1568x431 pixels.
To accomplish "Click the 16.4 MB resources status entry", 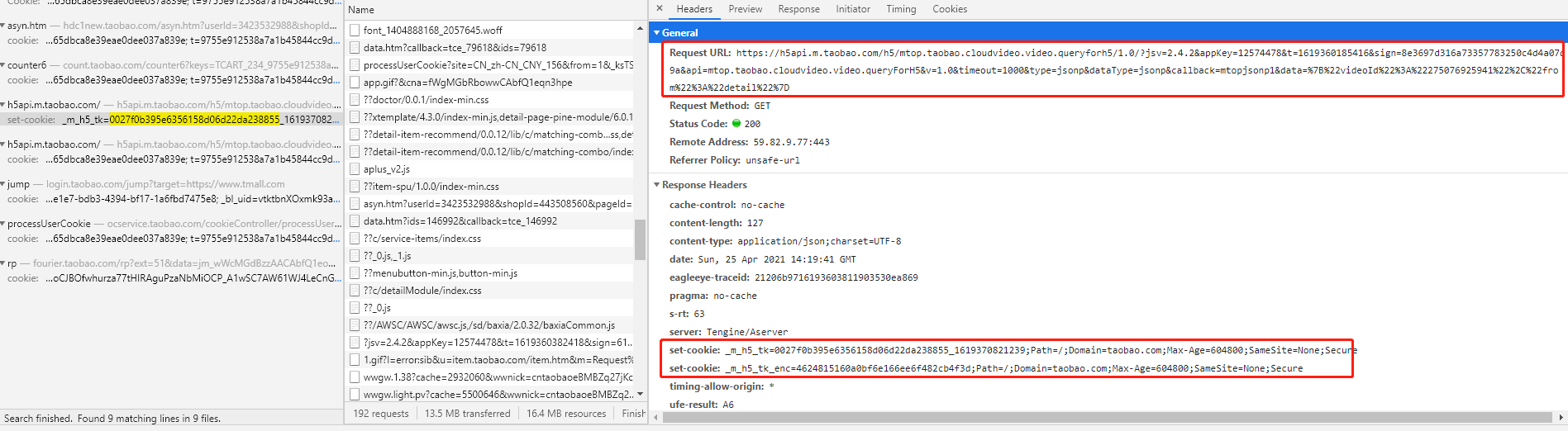I will 566,414.
